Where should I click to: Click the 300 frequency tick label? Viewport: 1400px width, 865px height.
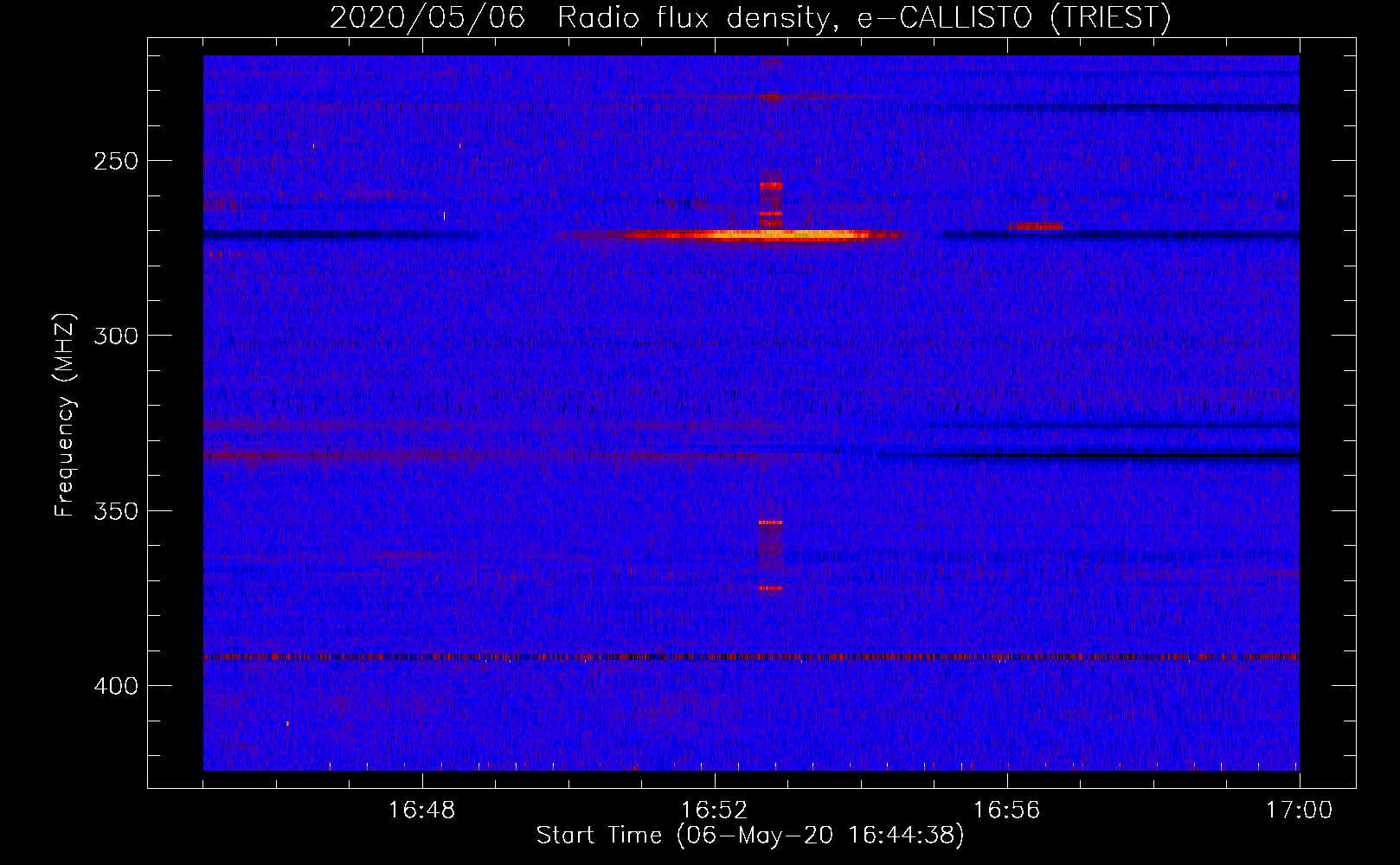click(116, 336)
